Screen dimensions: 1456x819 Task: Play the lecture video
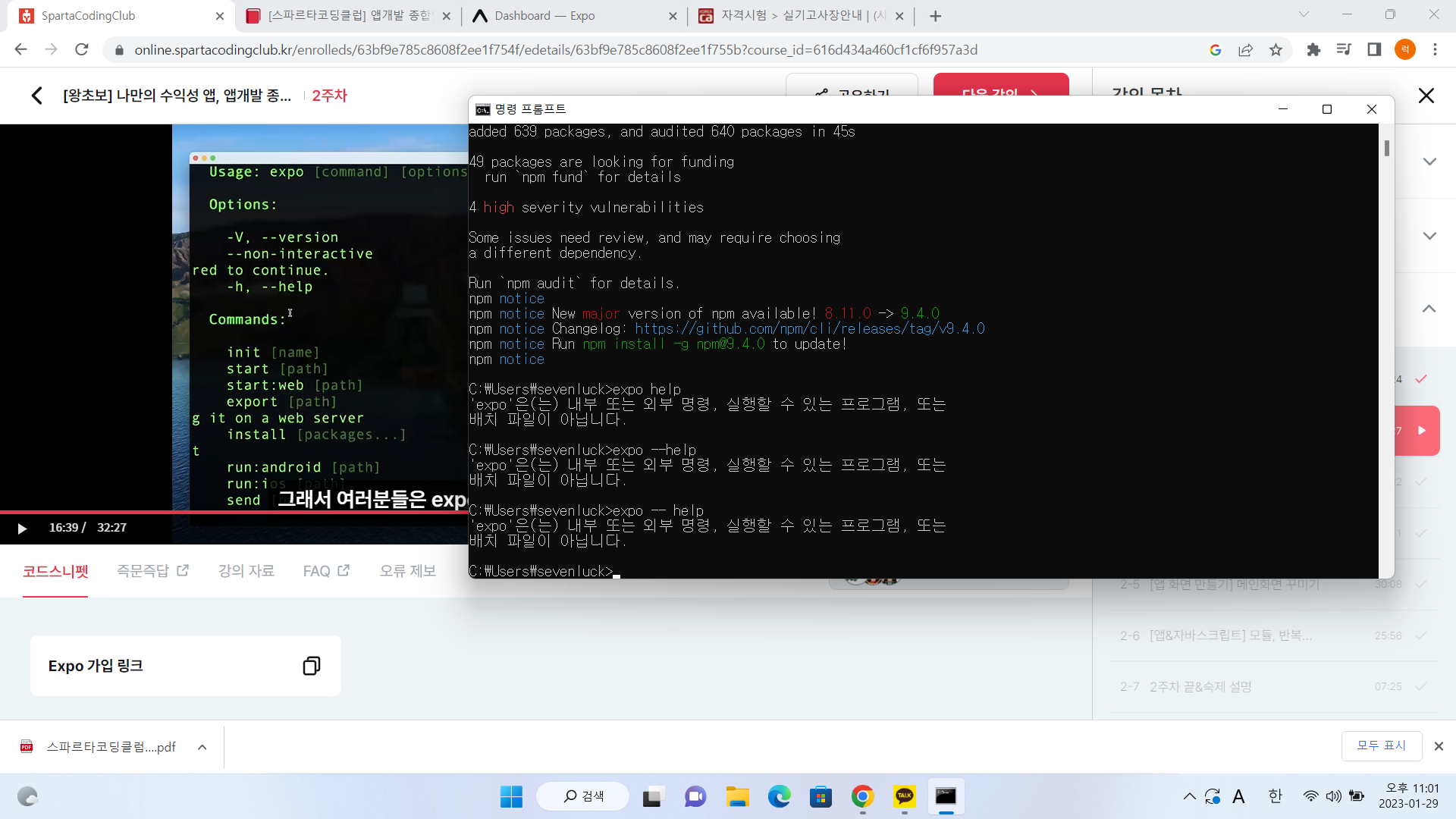point(22,528)
